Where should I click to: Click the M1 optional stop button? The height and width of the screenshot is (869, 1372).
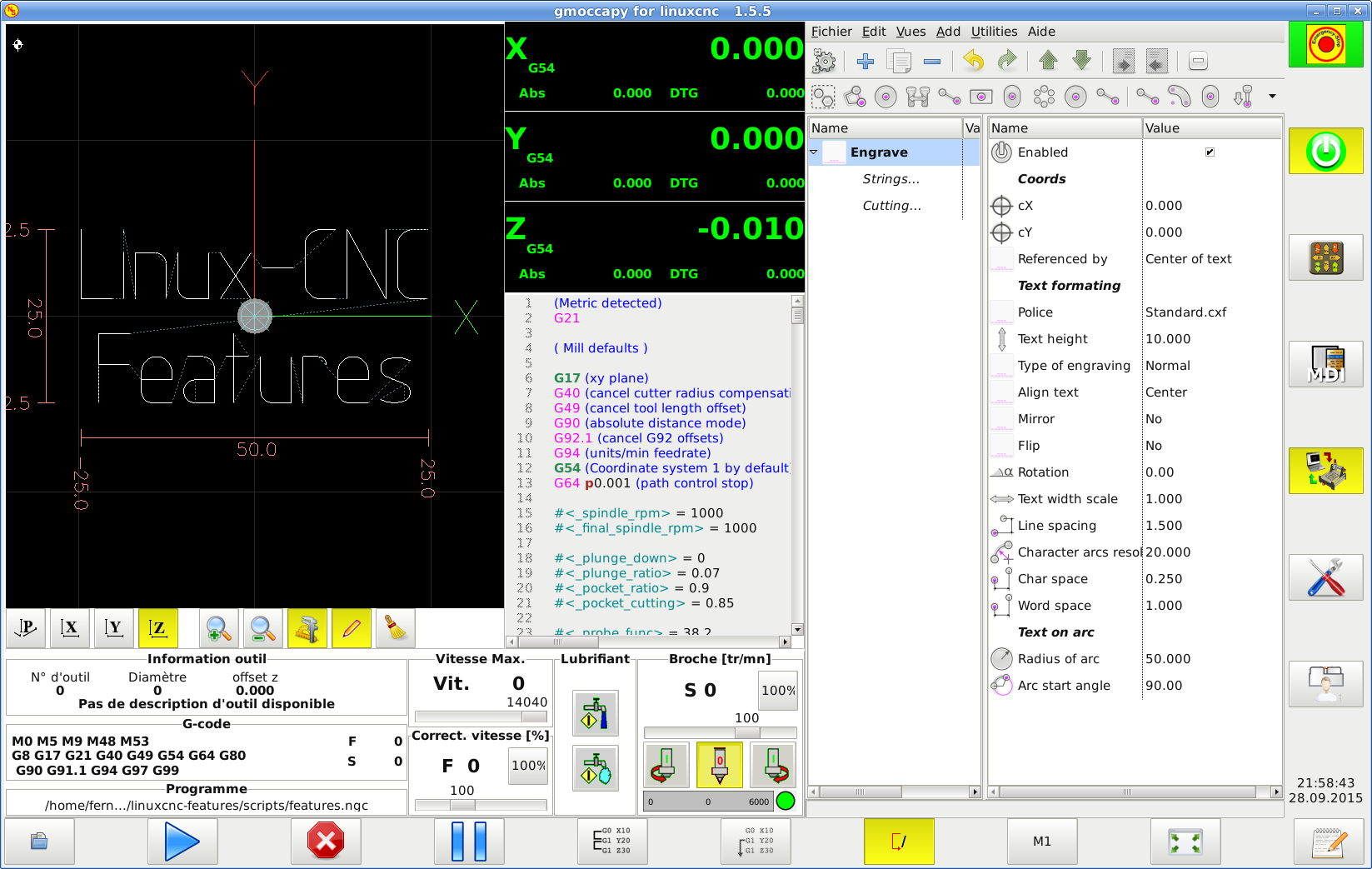pyautogui.click(x=1042, y=842)
